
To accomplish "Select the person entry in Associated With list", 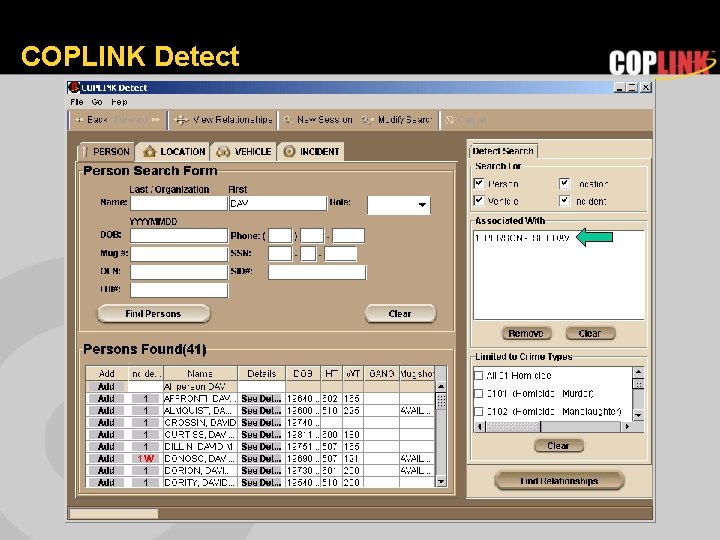I will pyautogui.click(x=522, y=238).
